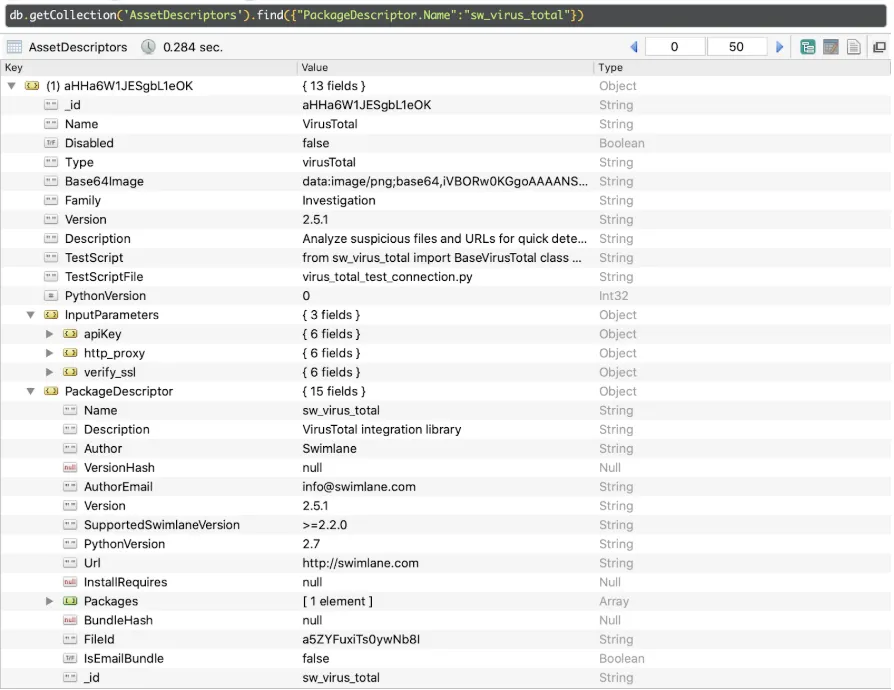Switch to table view mode

click(831, 47)
